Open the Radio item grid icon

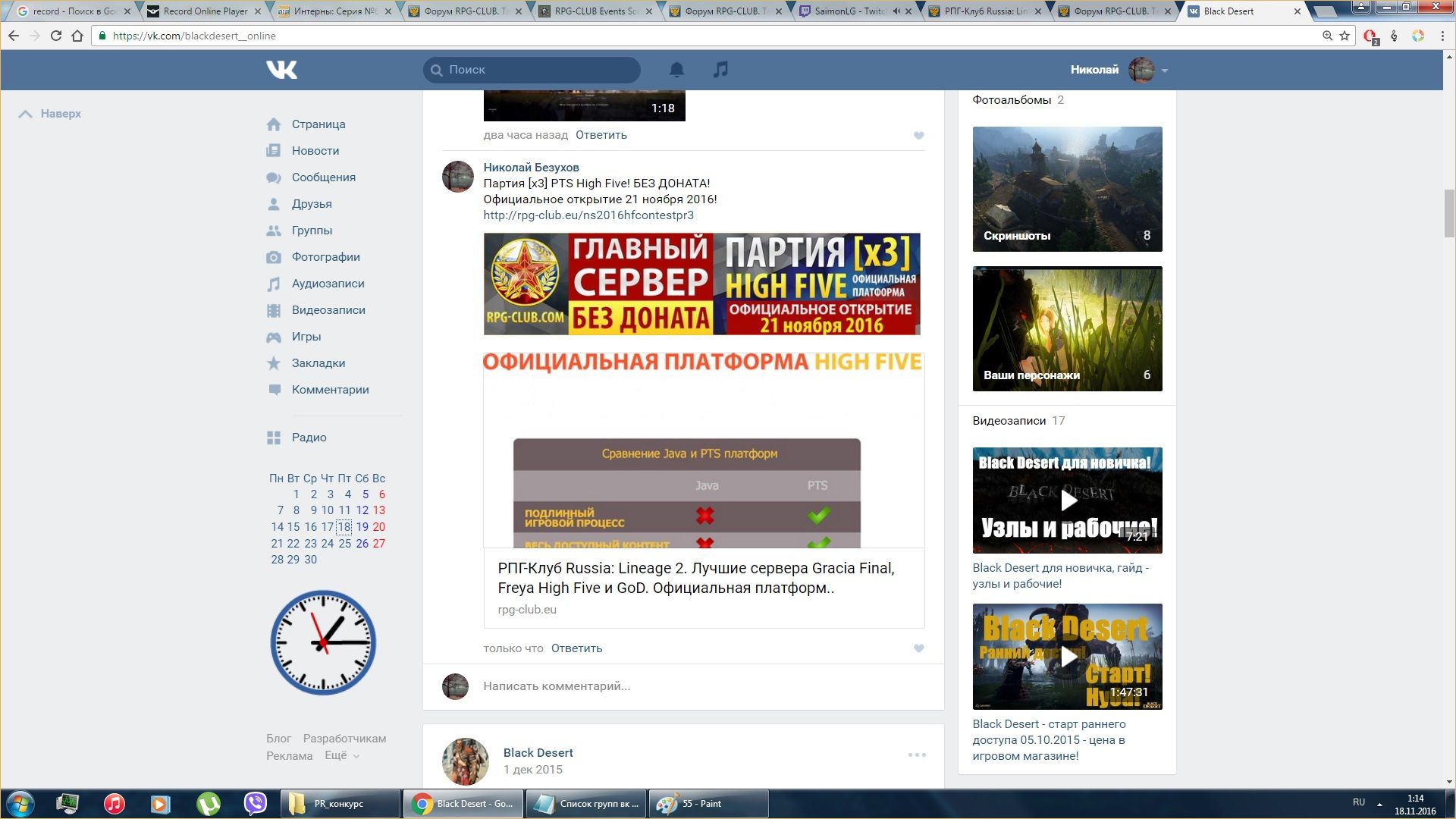[274, 438]
